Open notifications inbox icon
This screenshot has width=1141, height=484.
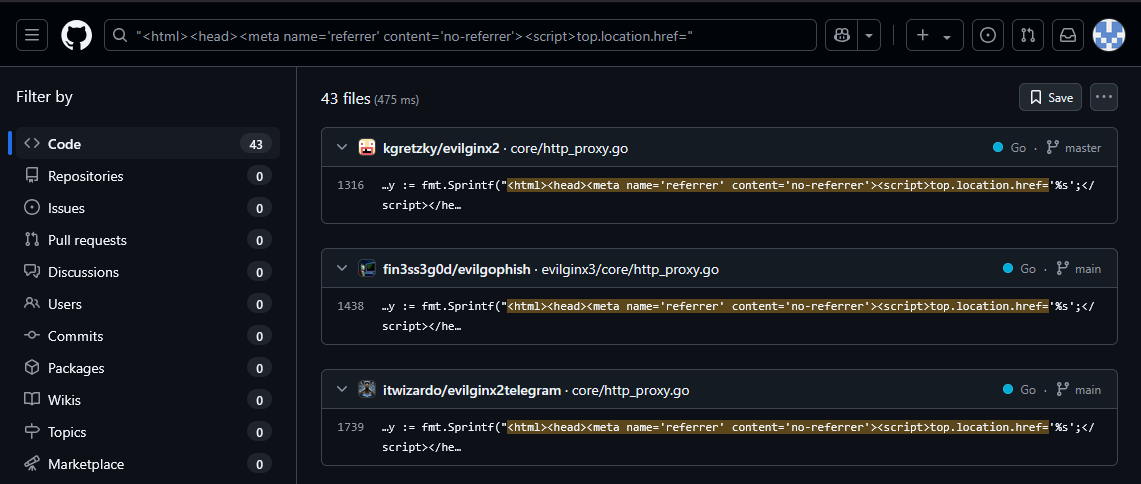[x=1068, y=35]
